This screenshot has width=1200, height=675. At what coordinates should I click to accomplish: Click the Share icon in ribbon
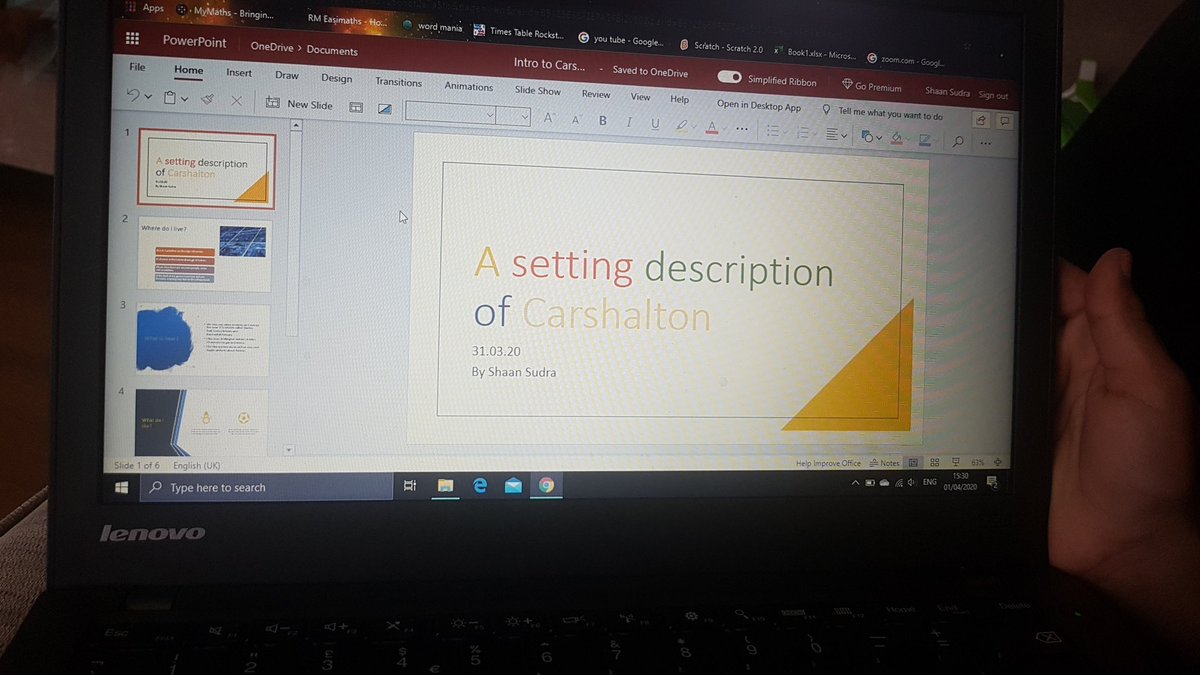pos(981,119)
